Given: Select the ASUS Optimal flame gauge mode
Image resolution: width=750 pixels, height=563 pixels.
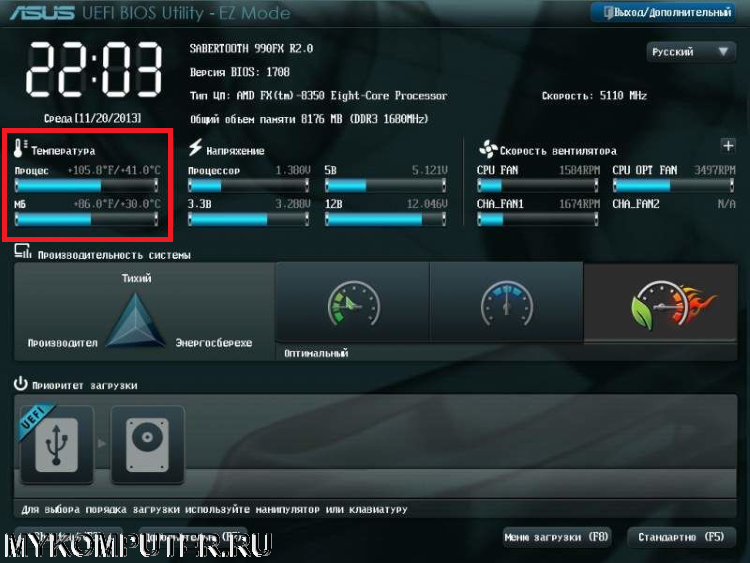Looking at the screenshot, I should pos(661,302).
